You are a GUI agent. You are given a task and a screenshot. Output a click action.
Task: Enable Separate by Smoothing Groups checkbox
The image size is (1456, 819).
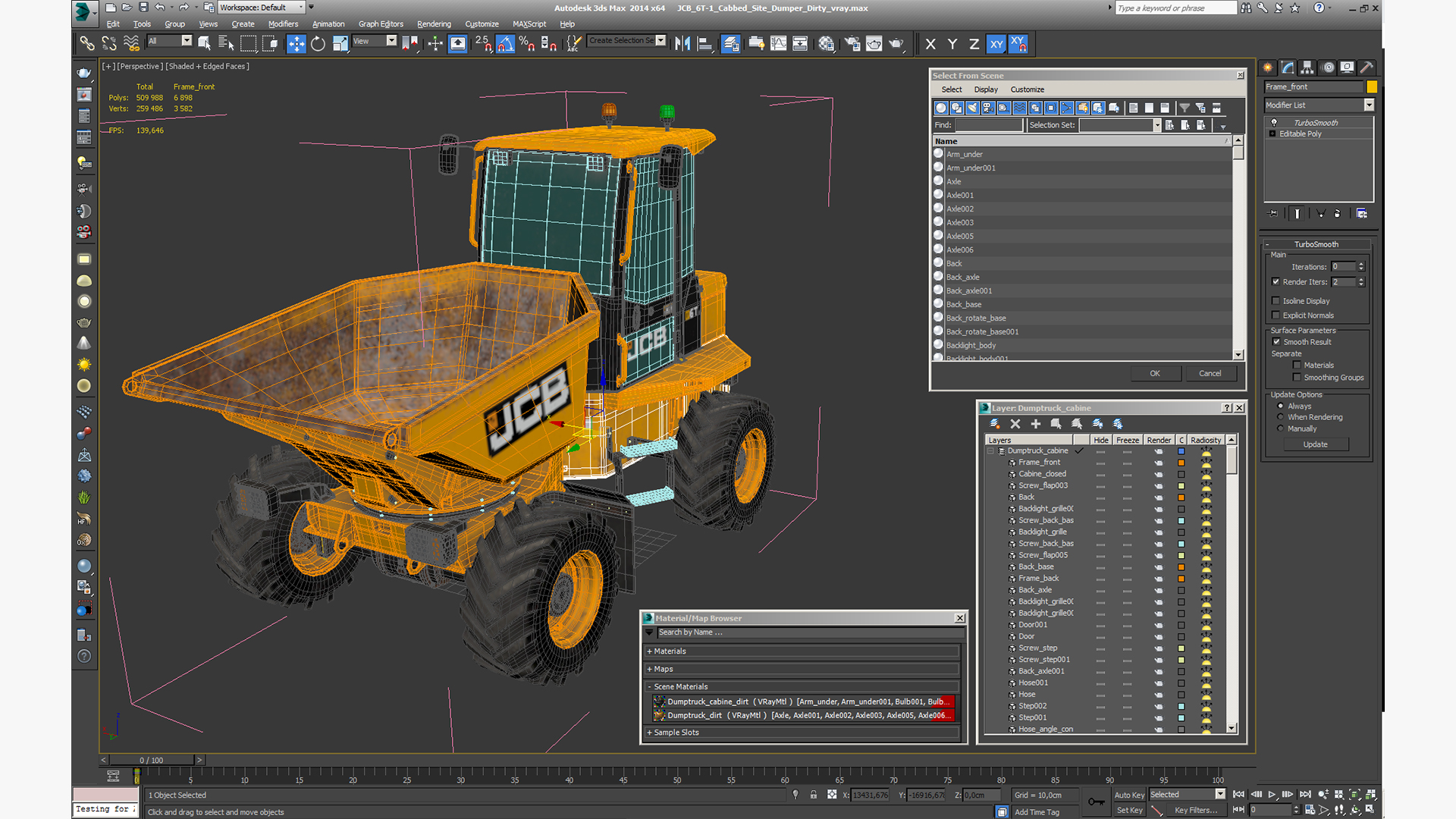[1297, 377]
